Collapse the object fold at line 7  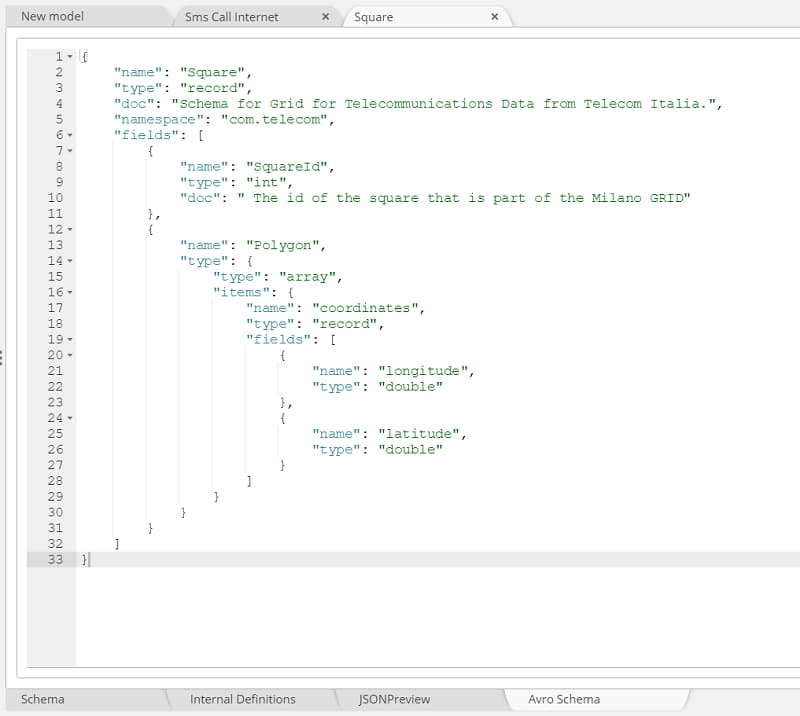(x=70, y=151)
